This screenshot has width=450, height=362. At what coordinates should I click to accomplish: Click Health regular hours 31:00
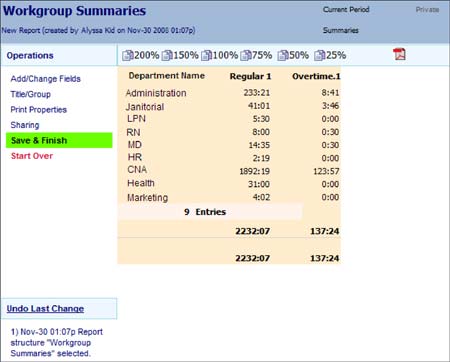point(259,184)
